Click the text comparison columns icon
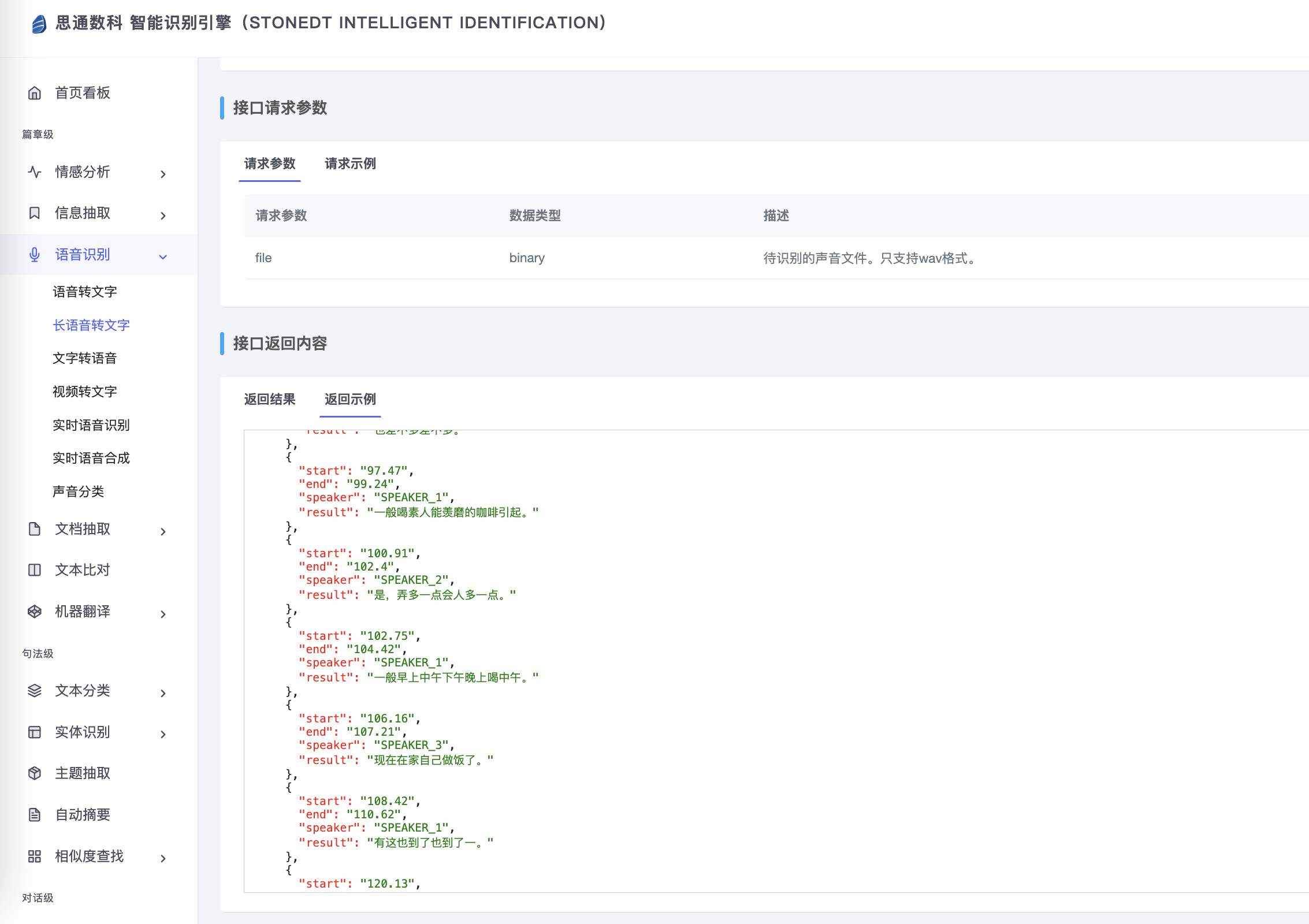The height and width of the screenshot is (924, 1309). 35,570
